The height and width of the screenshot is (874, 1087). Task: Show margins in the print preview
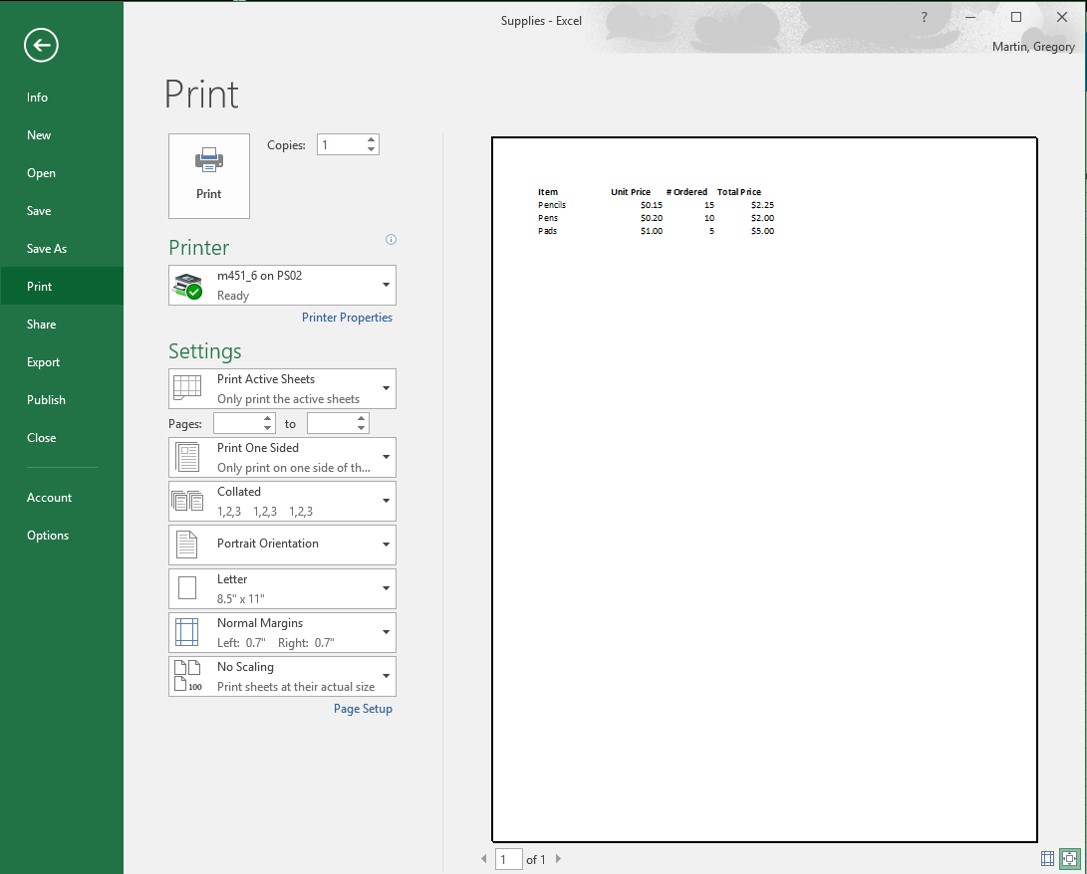[1046, 858]
